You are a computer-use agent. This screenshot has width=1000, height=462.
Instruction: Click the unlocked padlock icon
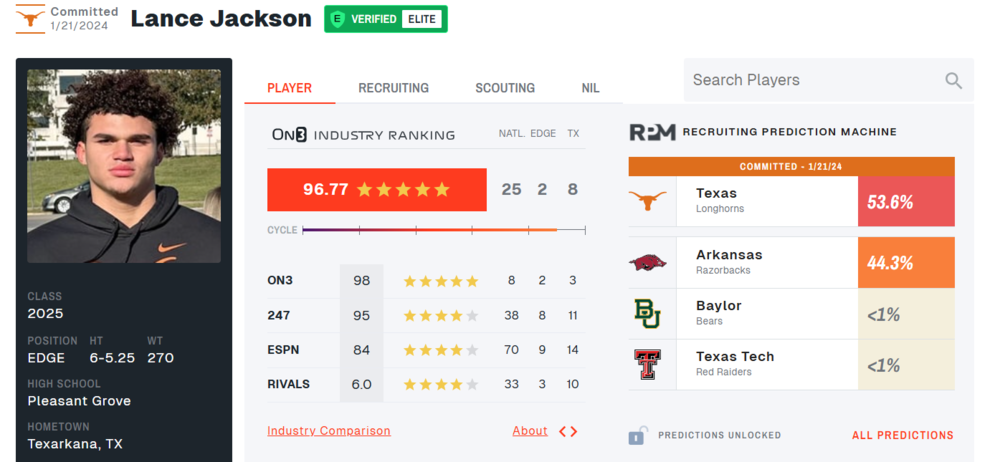[637, 435]
